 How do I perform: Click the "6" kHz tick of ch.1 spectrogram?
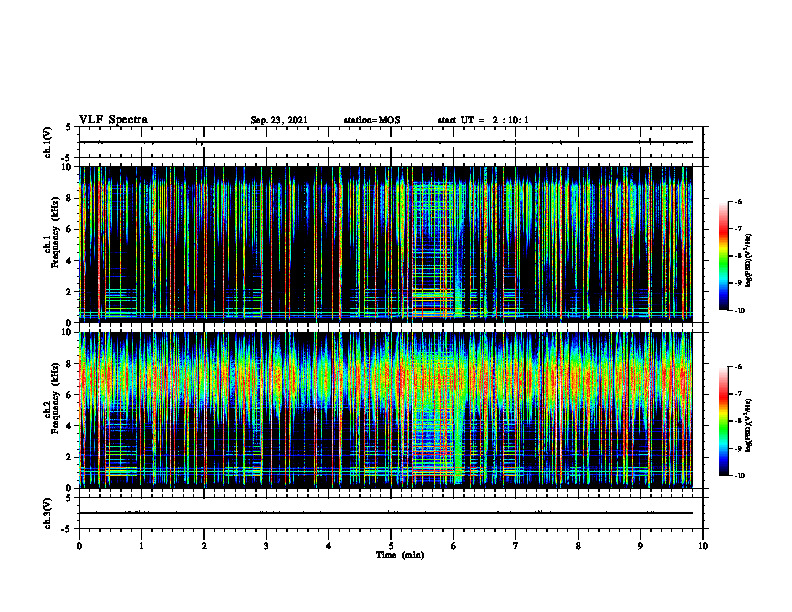[71, 229]
